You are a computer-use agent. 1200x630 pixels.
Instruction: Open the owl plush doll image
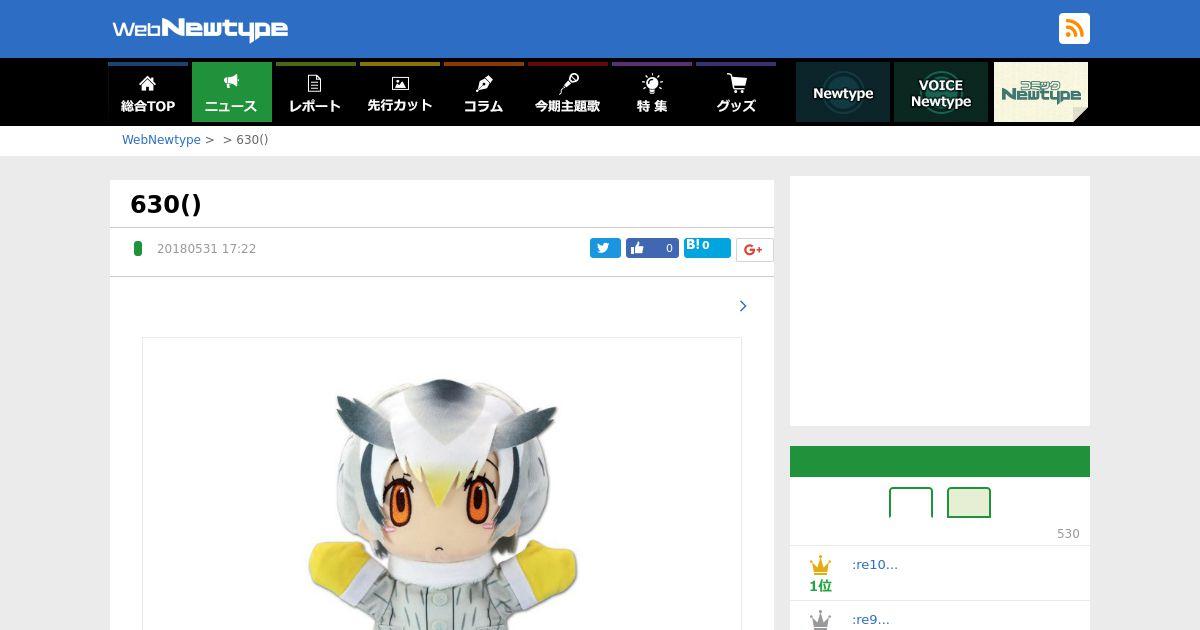442,484
